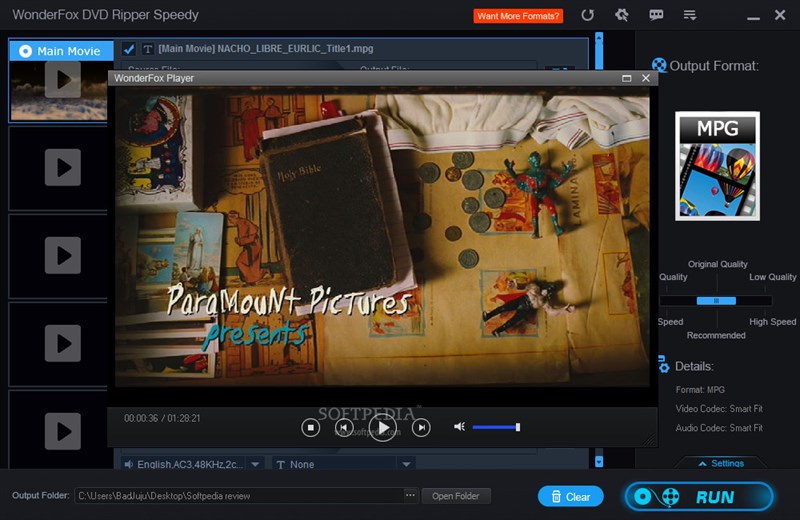
Task: Click the title list scrollbar up arrow
Action: tap(599, 37)
